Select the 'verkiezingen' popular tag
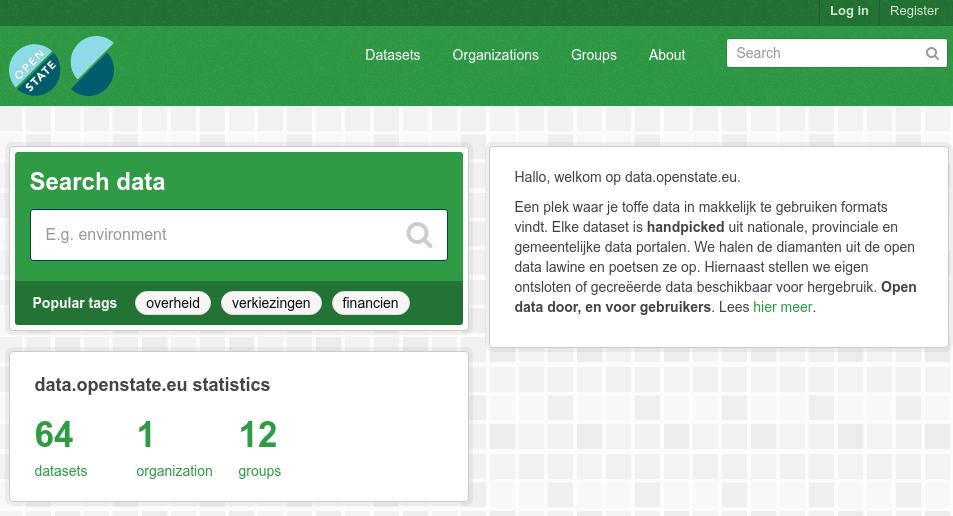Viewport: 953px width, 516px height. [271, 303]
